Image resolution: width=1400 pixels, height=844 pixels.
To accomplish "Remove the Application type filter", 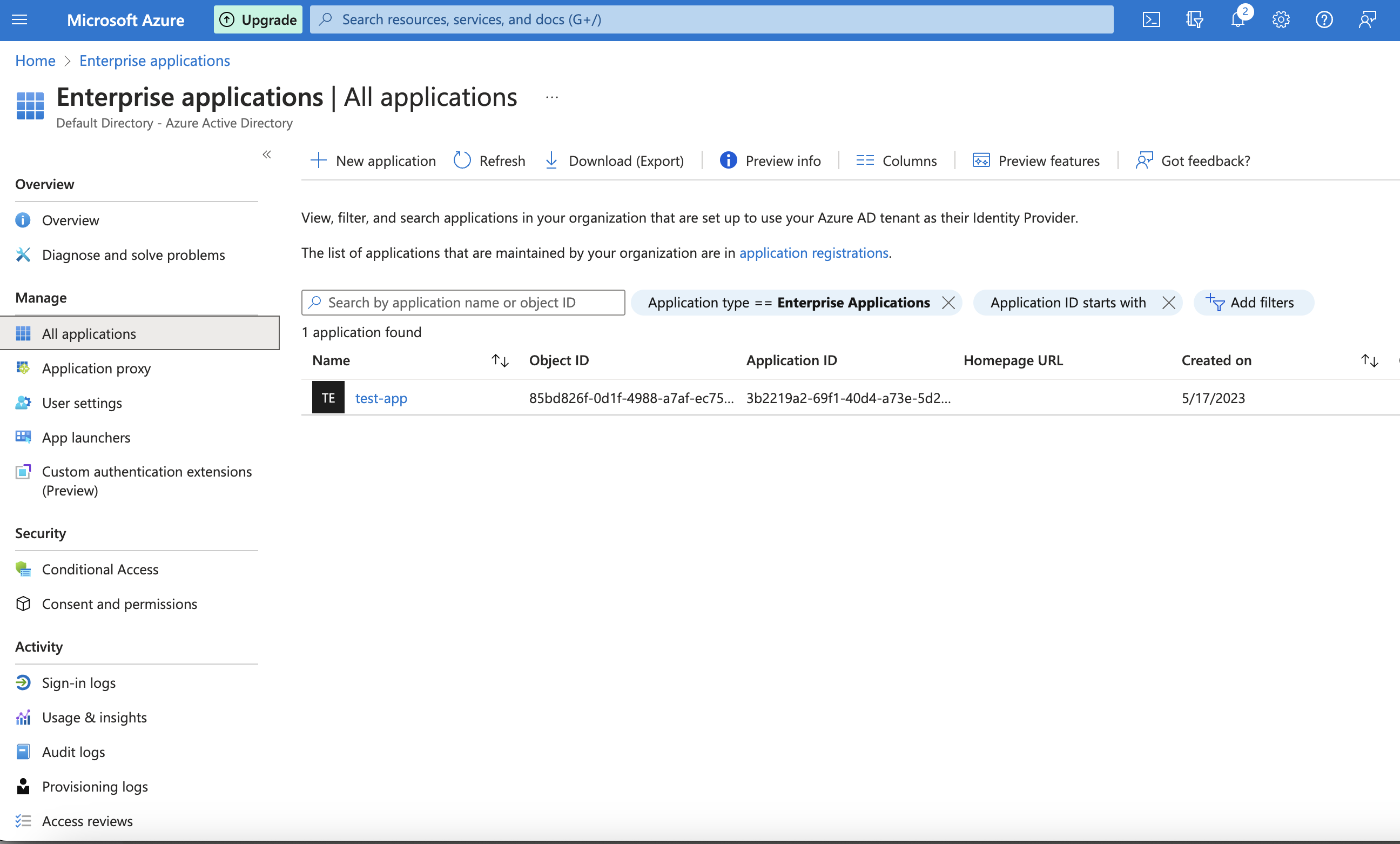I will coord(948,303).
